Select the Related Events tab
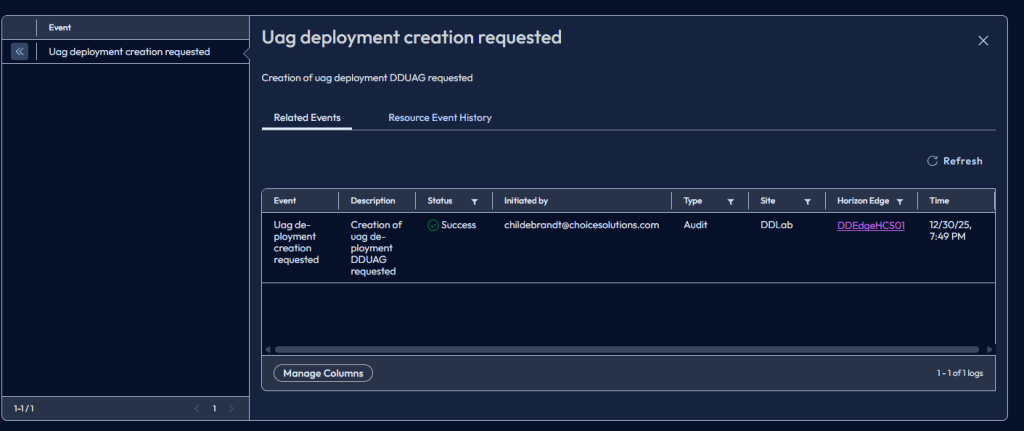Screen dimensions: 1024x431 307,118
